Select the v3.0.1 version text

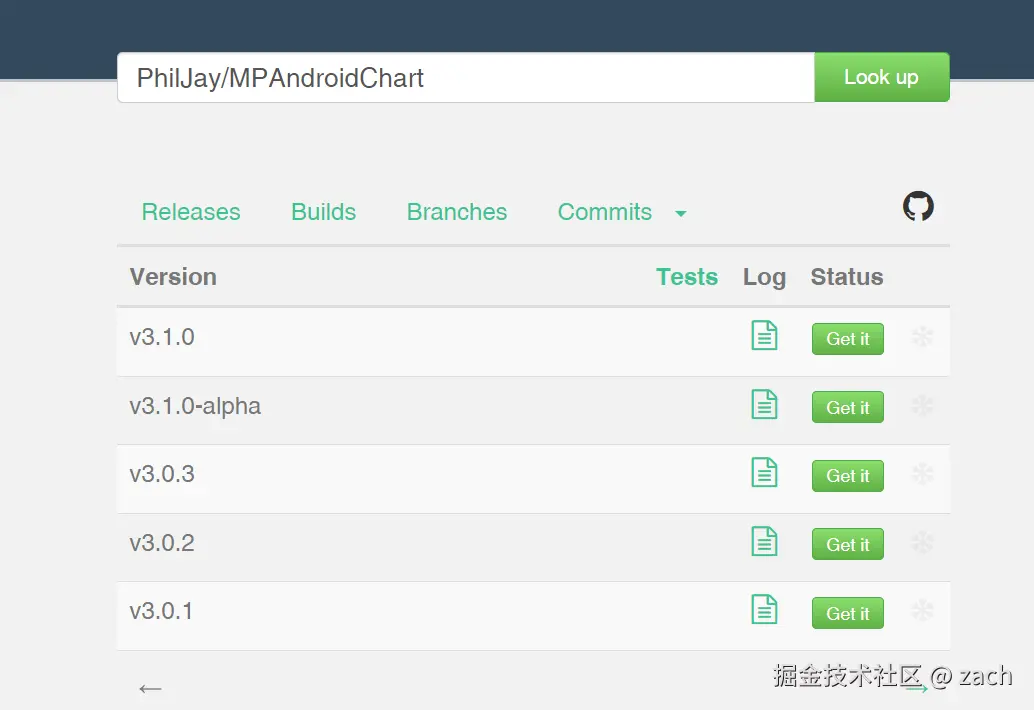click(161, 611)
